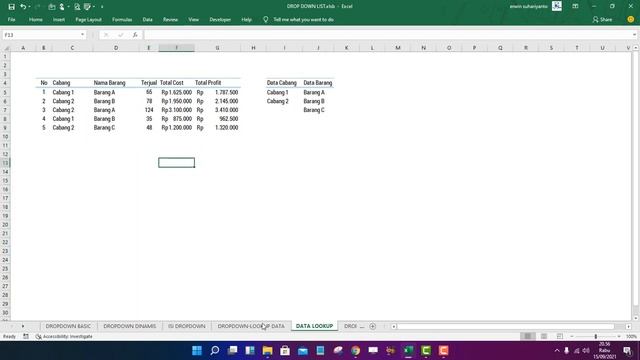Expand the Name Box dropdown

tap(82, 35)
